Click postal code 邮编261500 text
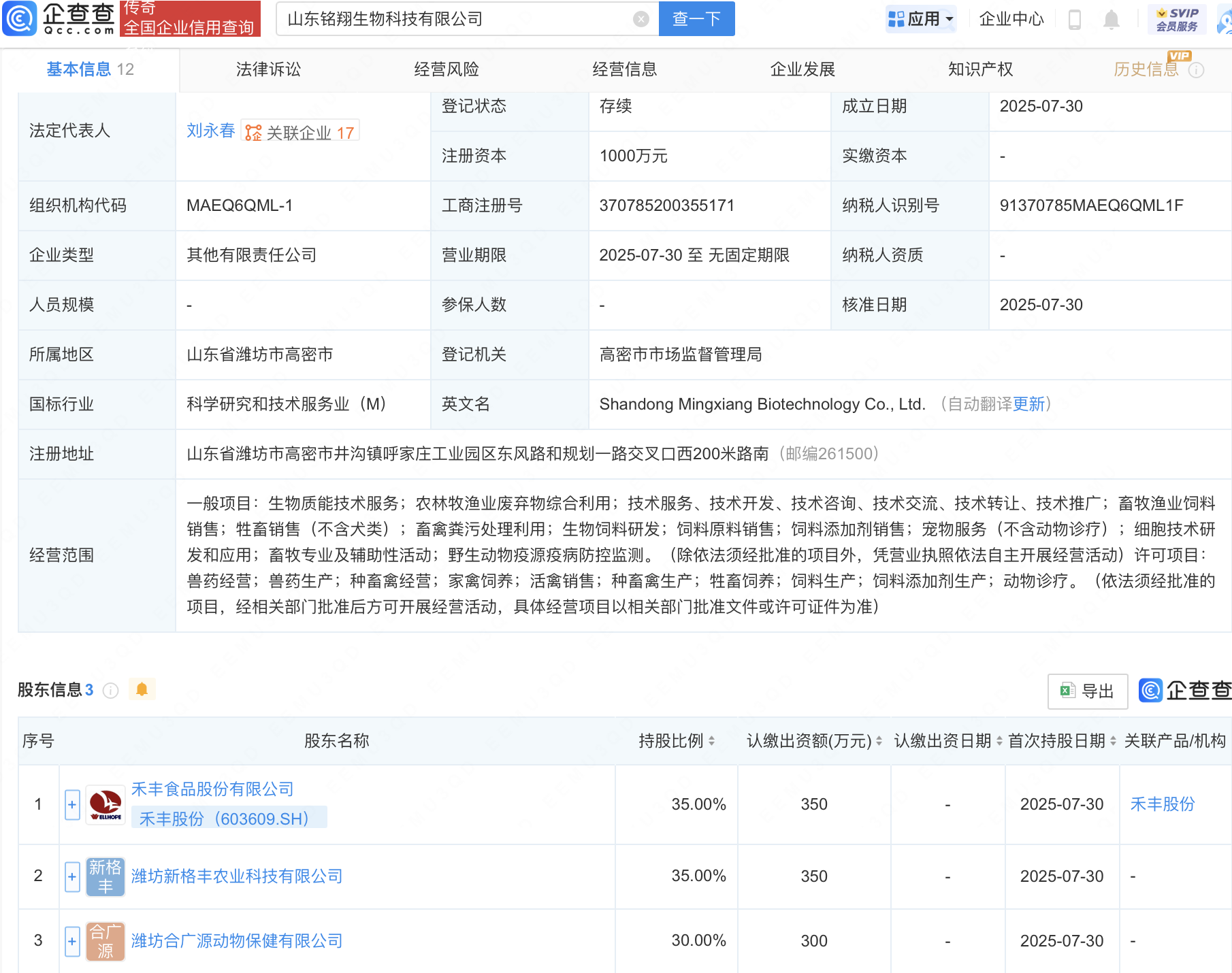 click(x=828, y=454)
